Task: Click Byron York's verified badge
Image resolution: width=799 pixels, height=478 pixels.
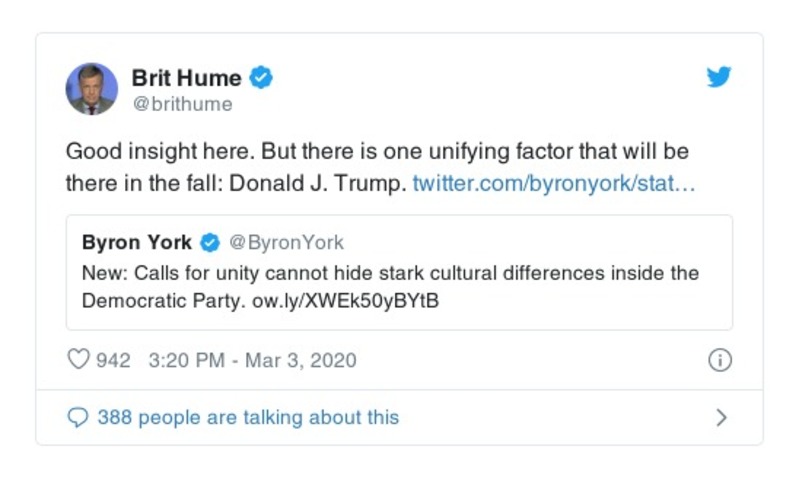Action: 210,242
